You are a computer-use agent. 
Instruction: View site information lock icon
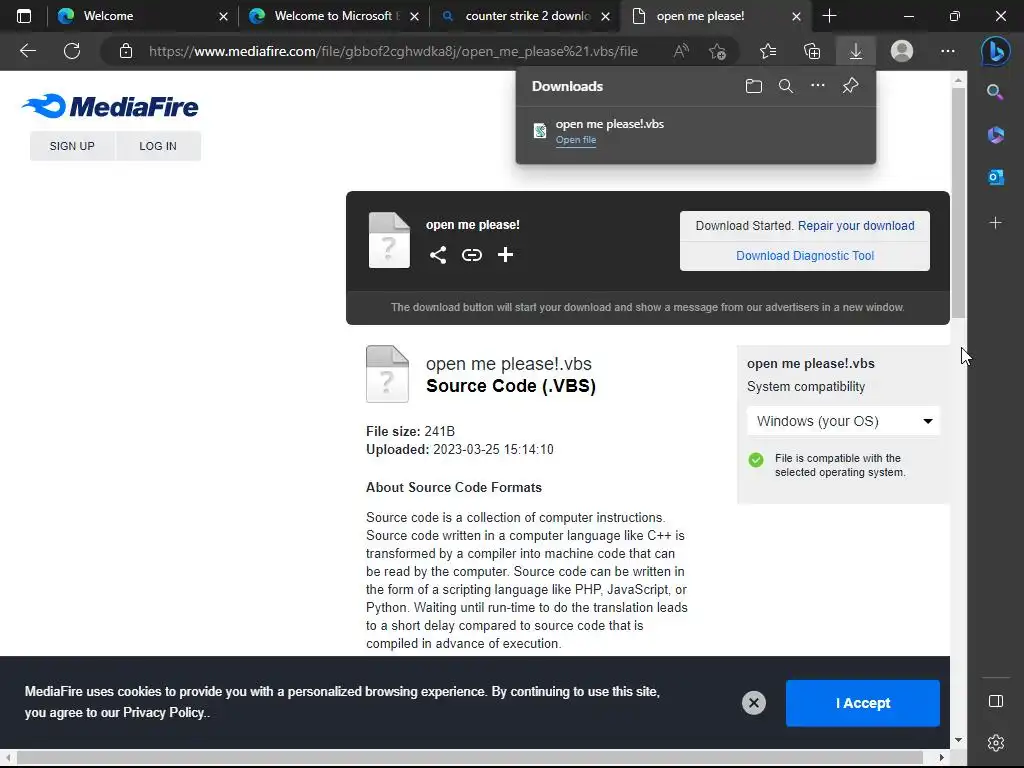tap(126, 51)
